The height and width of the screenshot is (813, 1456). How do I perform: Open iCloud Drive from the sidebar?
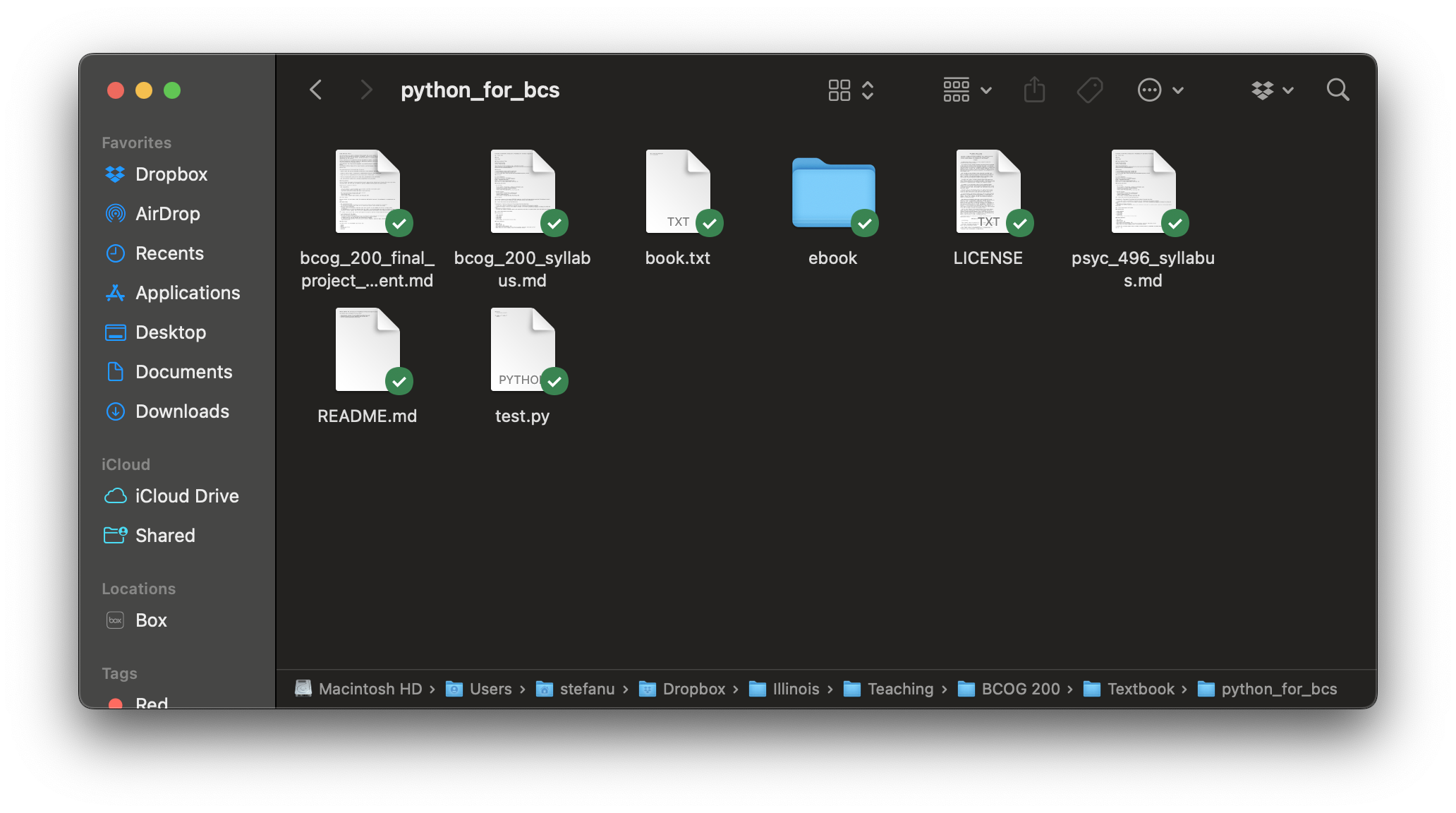pyautogui.click(x=187, y=495)
